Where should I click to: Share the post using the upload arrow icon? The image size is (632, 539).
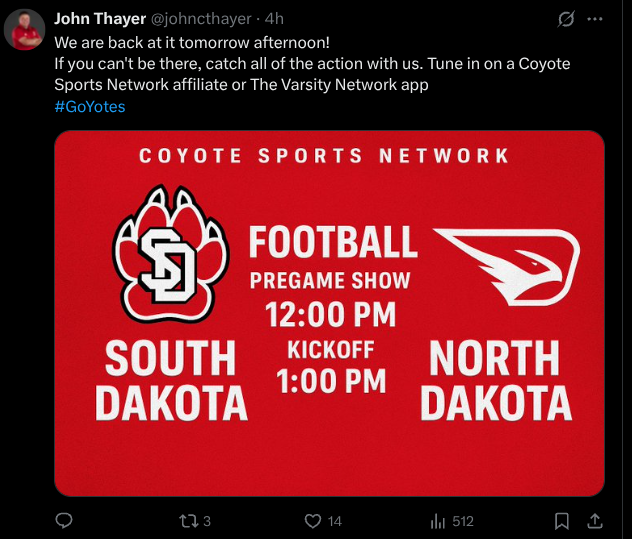(x=593, y=521)
